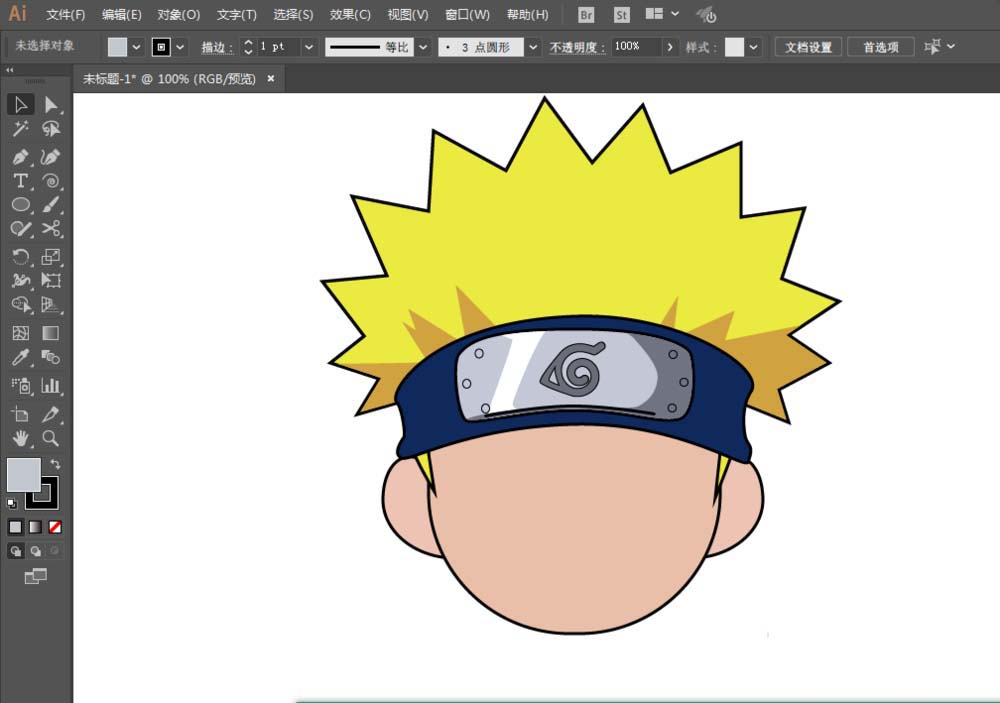Click the 首选项 button
The height and width of the screenshot is (703, 1000).
pos(881,47)
